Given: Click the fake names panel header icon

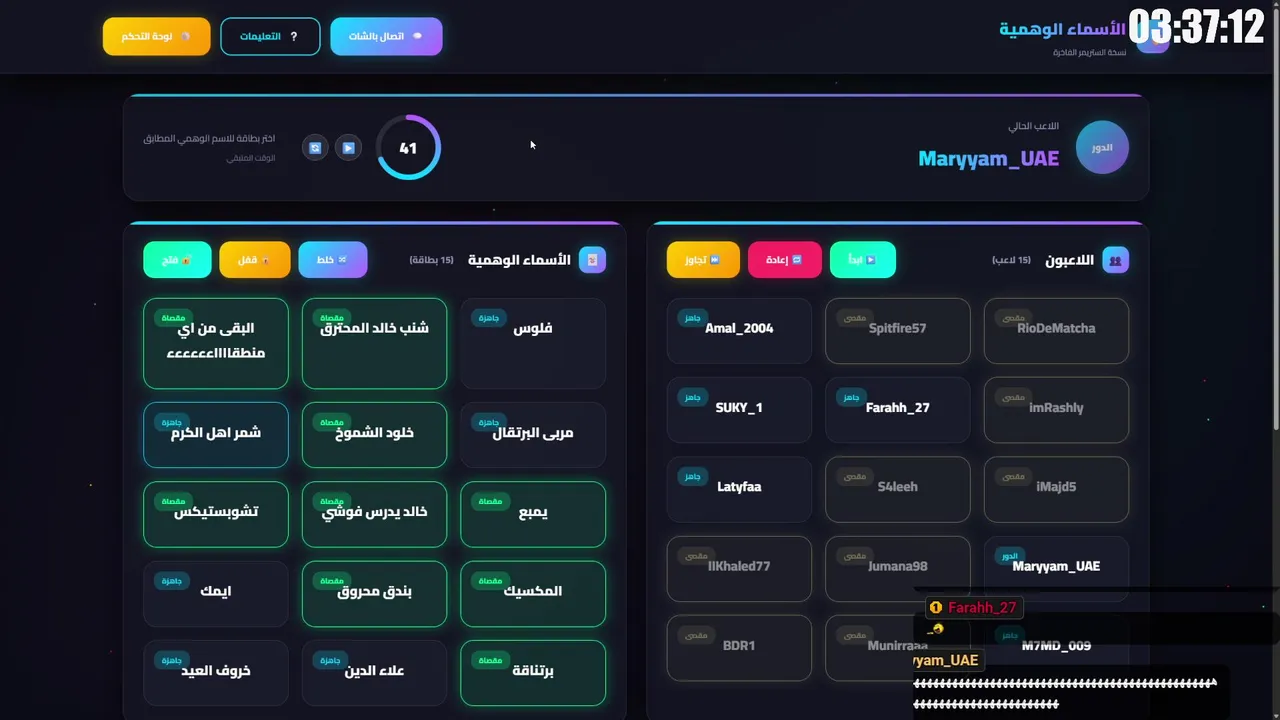Looking at the screenshot, I should point(592,260).
